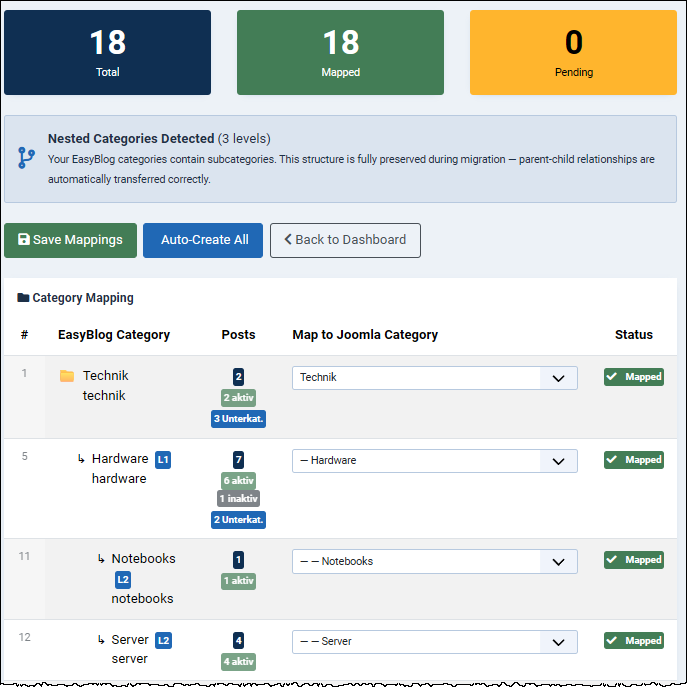Click the Save Mappings button
Screen dimensions: 687x688
click(70, 240)
